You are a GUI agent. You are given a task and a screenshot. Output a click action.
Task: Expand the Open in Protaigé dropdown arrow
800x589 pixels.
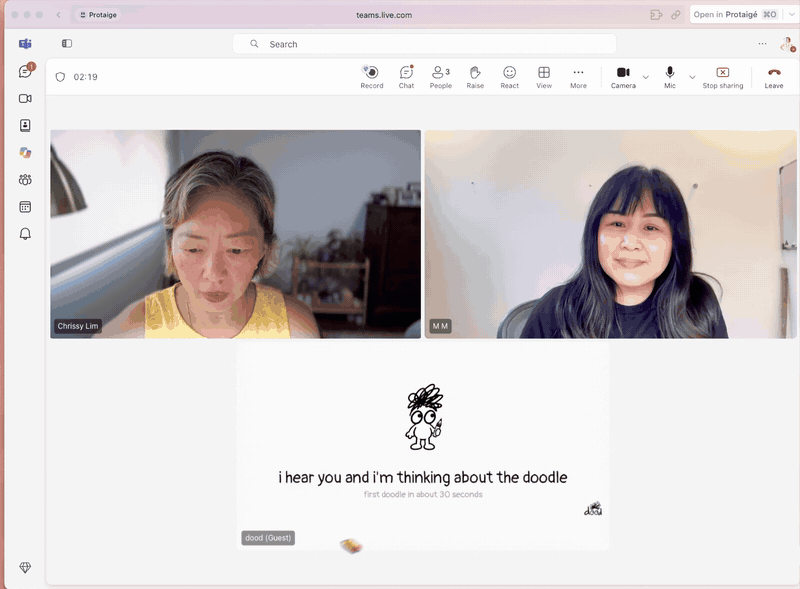point(791,14)
